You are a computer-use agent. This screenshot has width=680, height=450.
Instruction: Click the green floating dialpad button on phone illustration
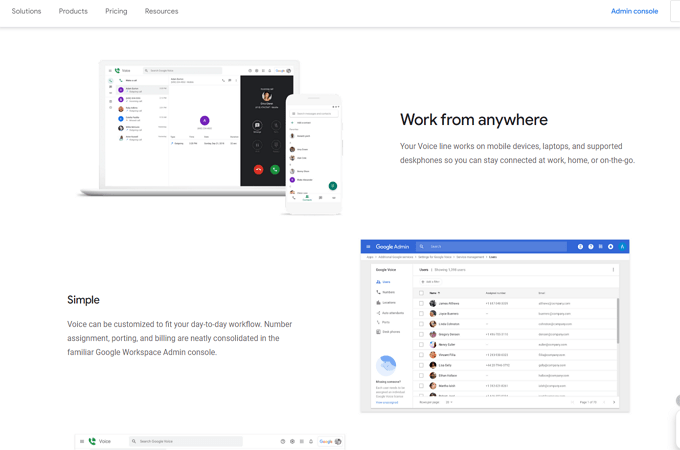[333, 186]
